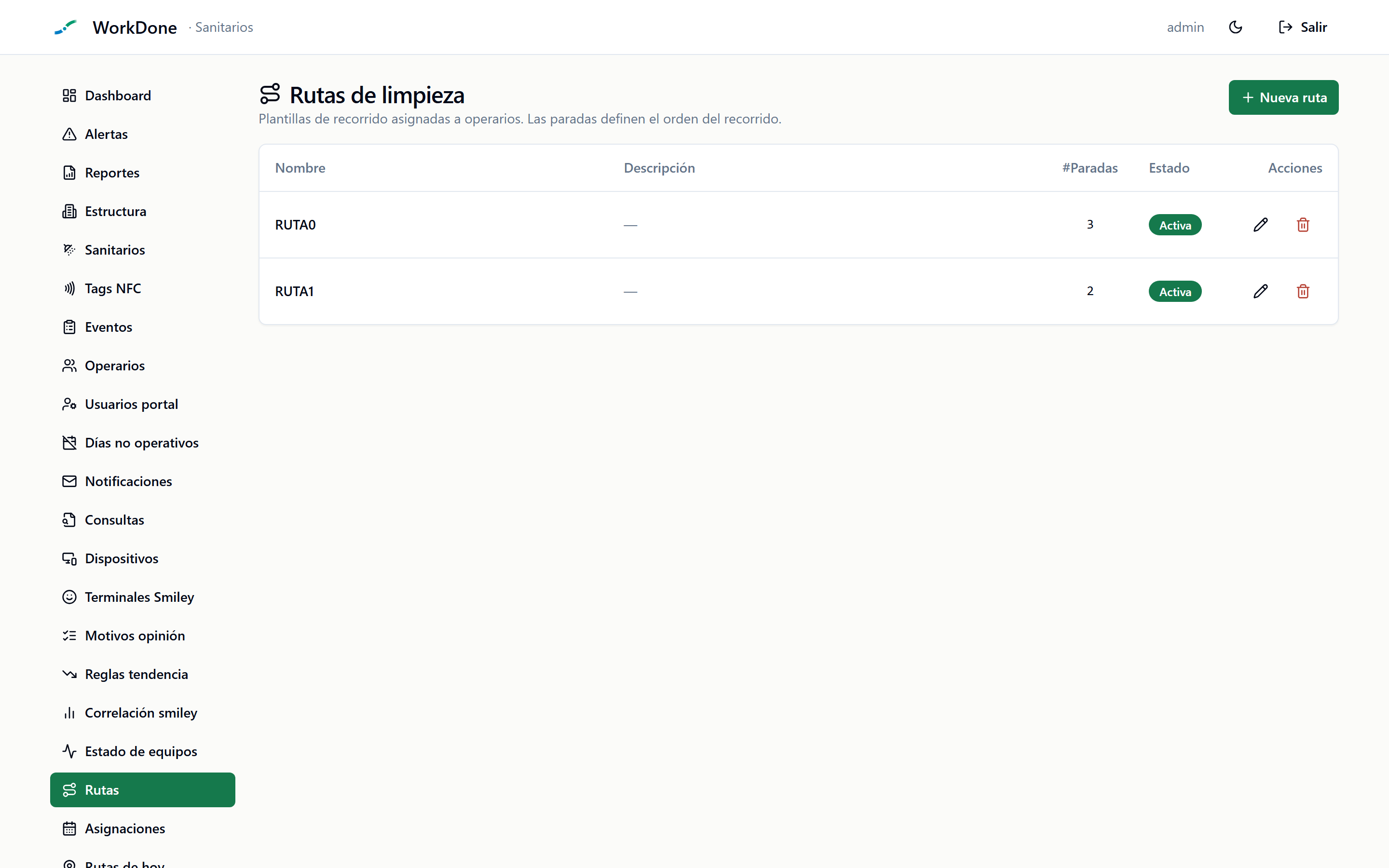Create a route with Nueva ruta button
Screen dimensions: 1389x868
tap(1283, 97)
